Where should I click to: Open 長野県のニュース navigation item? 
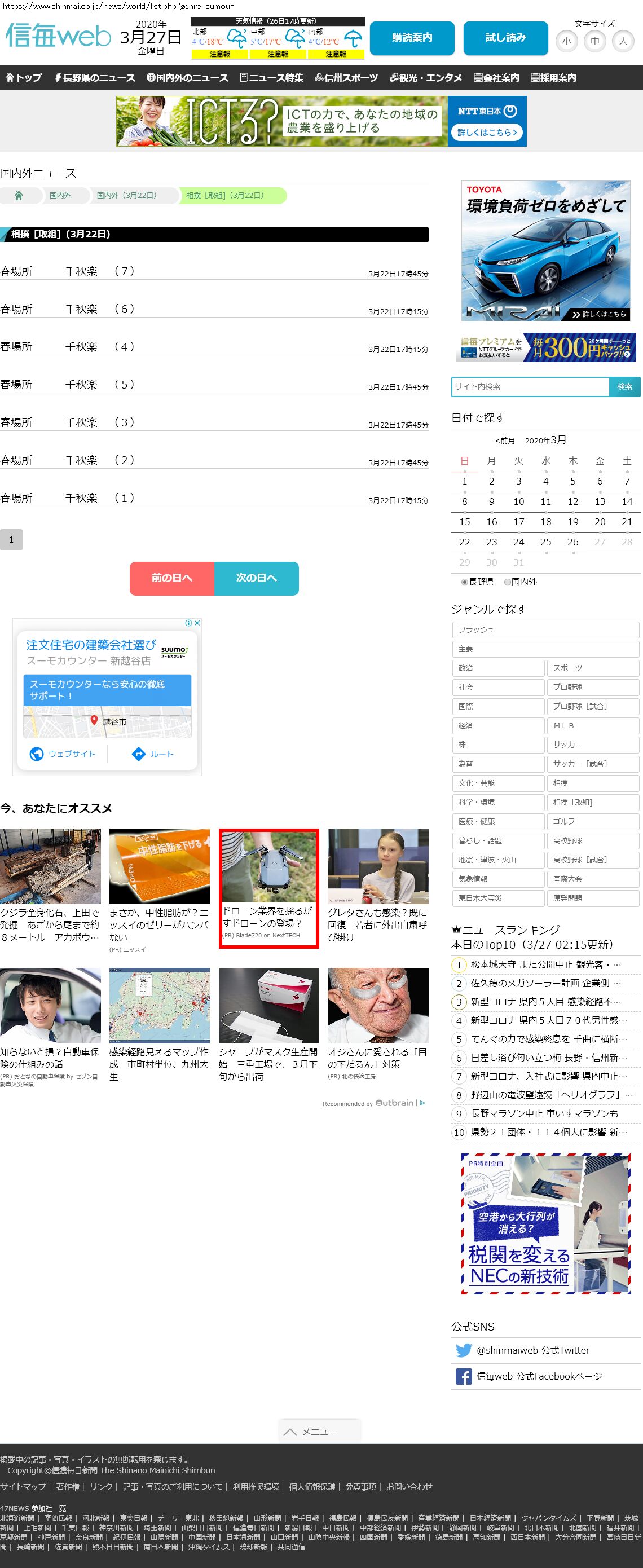[94, 78]
